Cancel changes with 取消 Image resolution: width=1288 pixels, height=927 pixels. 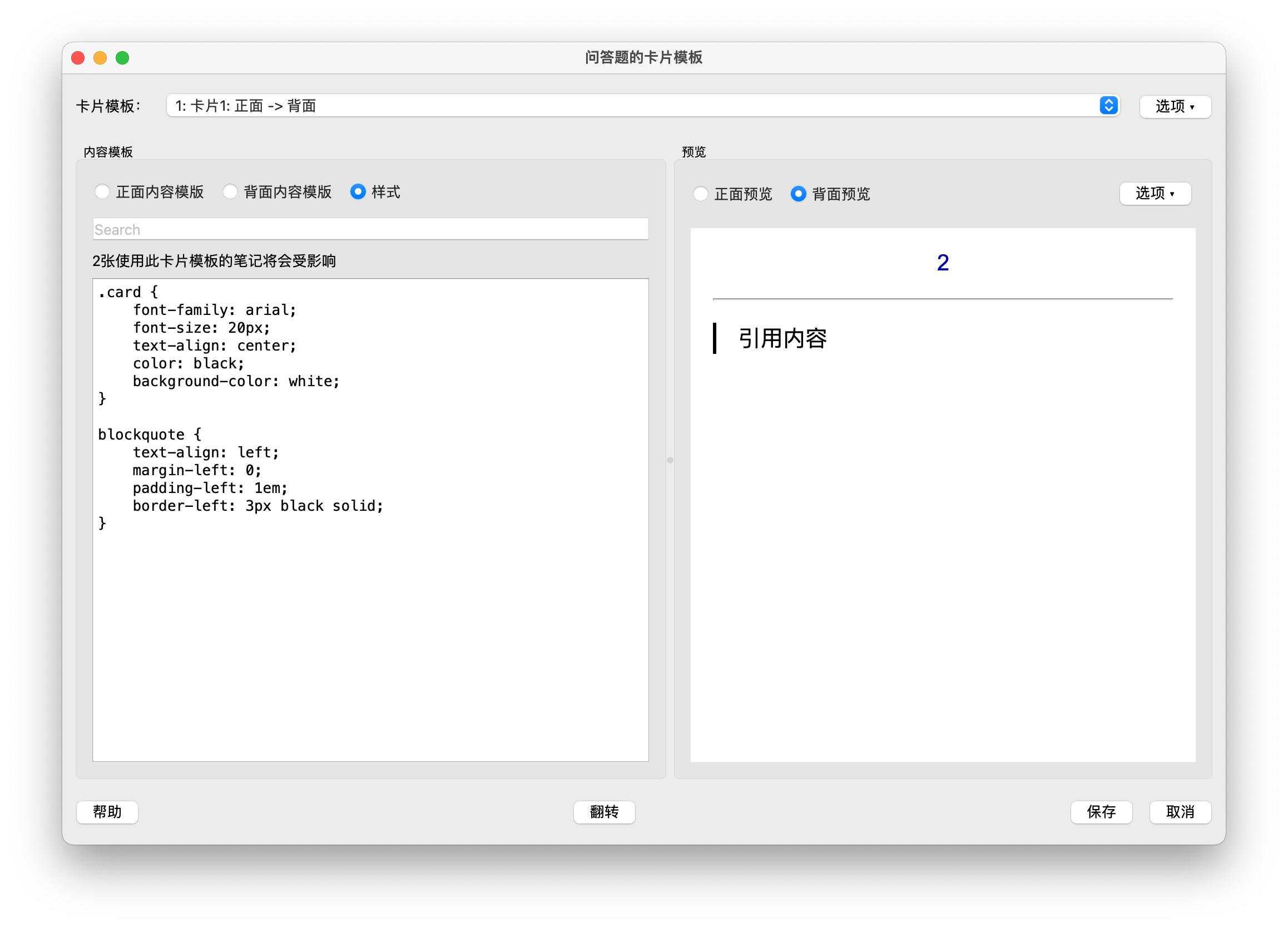click(1180, 812)
